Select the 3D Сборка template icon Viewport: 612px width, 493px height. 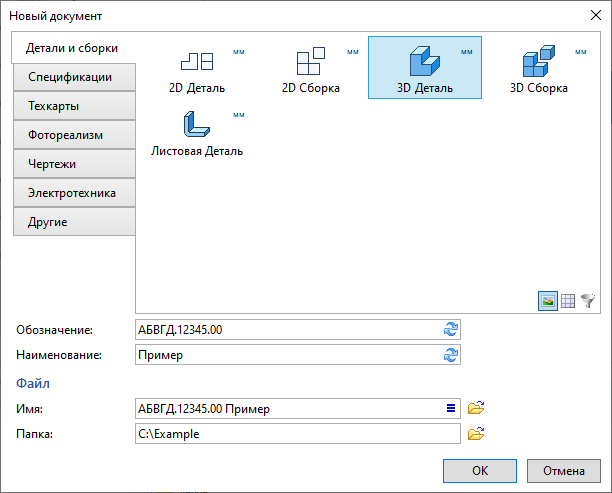click(539, 62)
